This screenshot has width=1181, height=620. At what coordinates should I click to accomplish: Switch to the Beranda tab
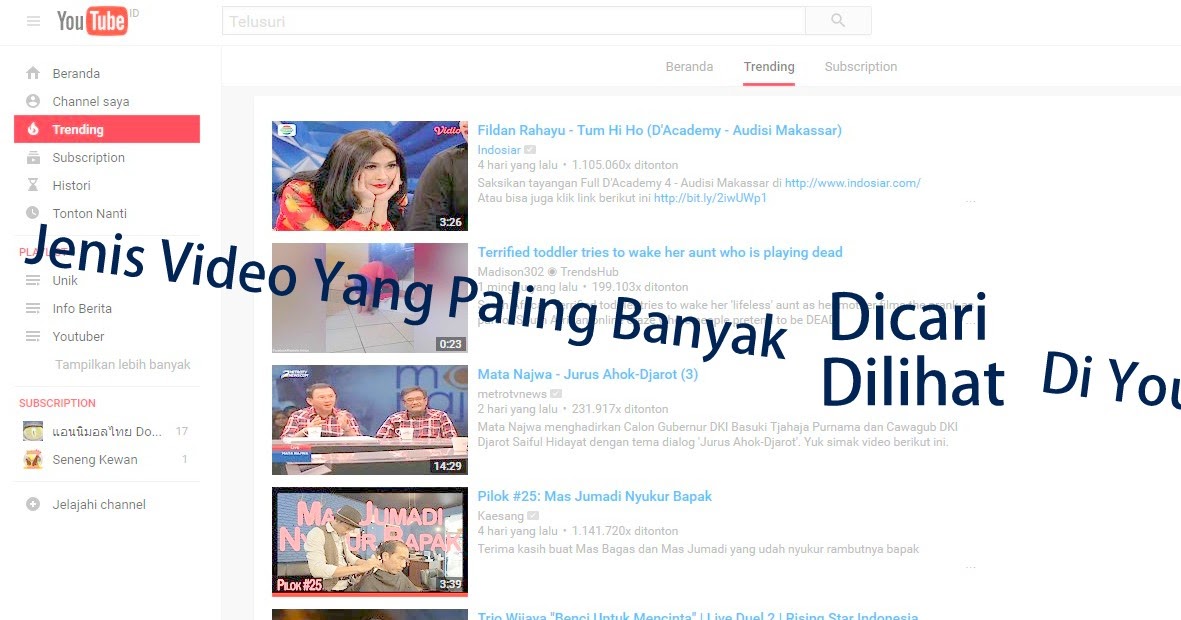coord(689,66)
